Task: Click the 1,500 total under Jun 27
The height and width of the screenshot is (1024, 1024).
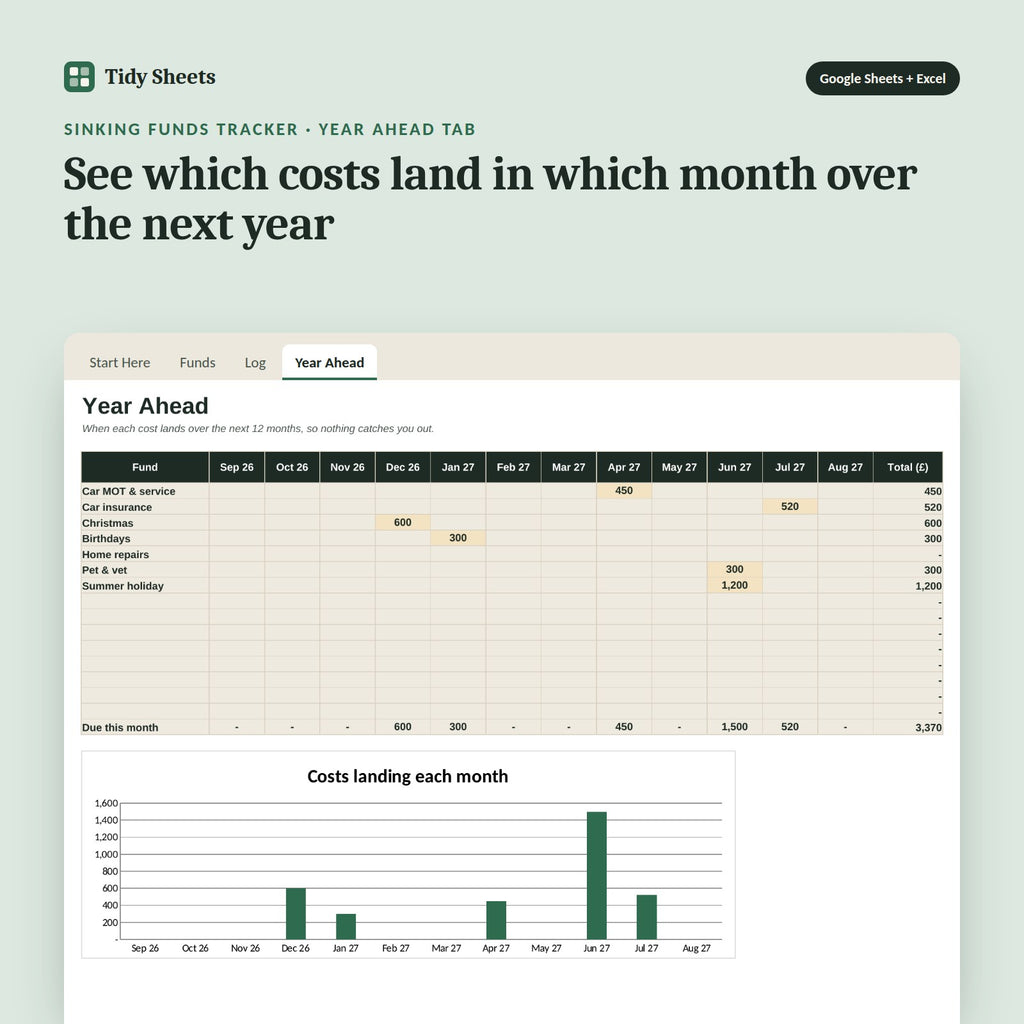Action: pos(735,727)
